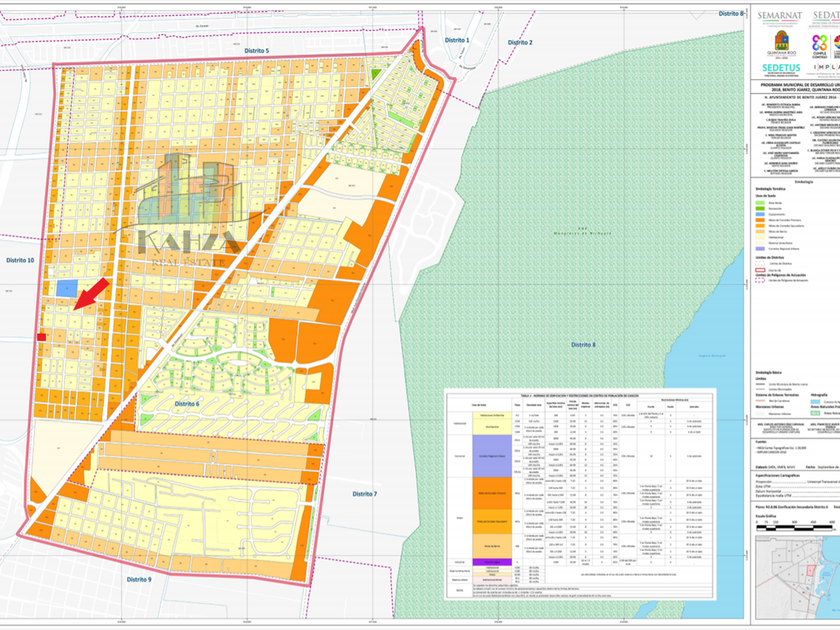Click the zoning regulations table header
This screenshot has height=630, width=840.
tap(579, 394)
